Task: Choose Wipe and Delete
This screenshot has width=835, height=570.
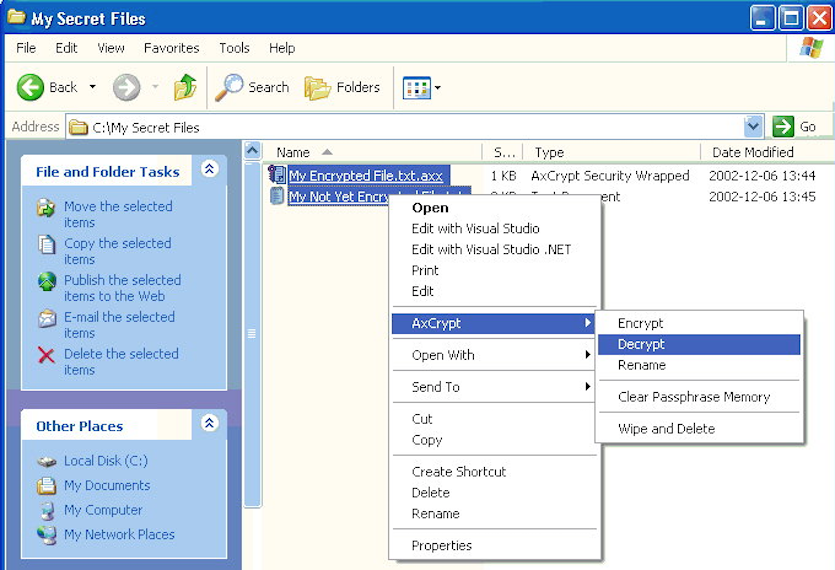Action: point(699,429)
